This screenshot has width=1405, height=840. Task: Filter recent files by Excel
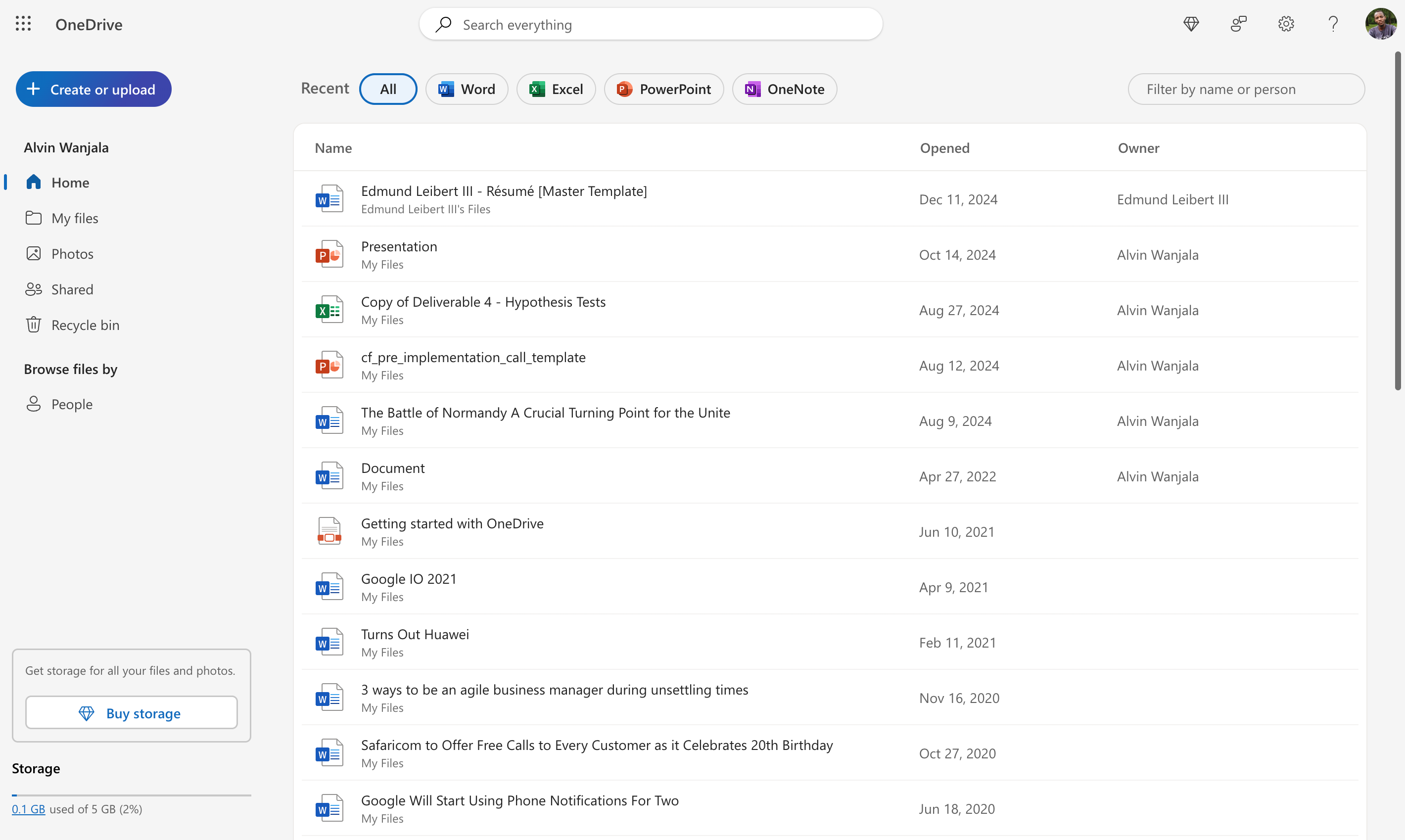pos(556,89)
